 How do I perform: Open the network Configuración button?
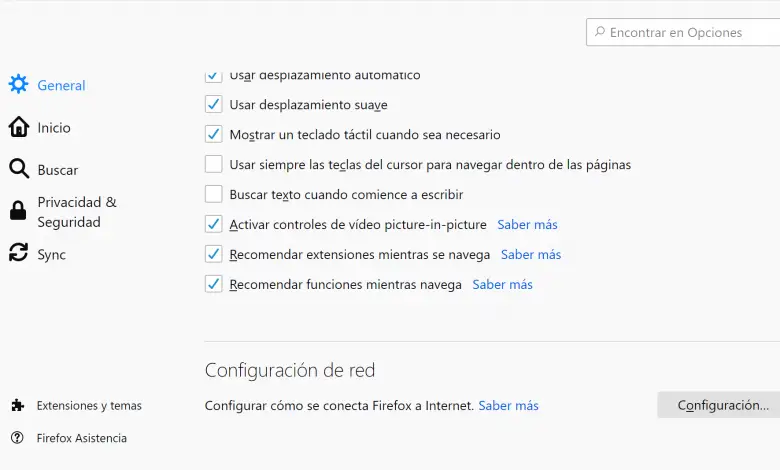[x=722, y=405]
